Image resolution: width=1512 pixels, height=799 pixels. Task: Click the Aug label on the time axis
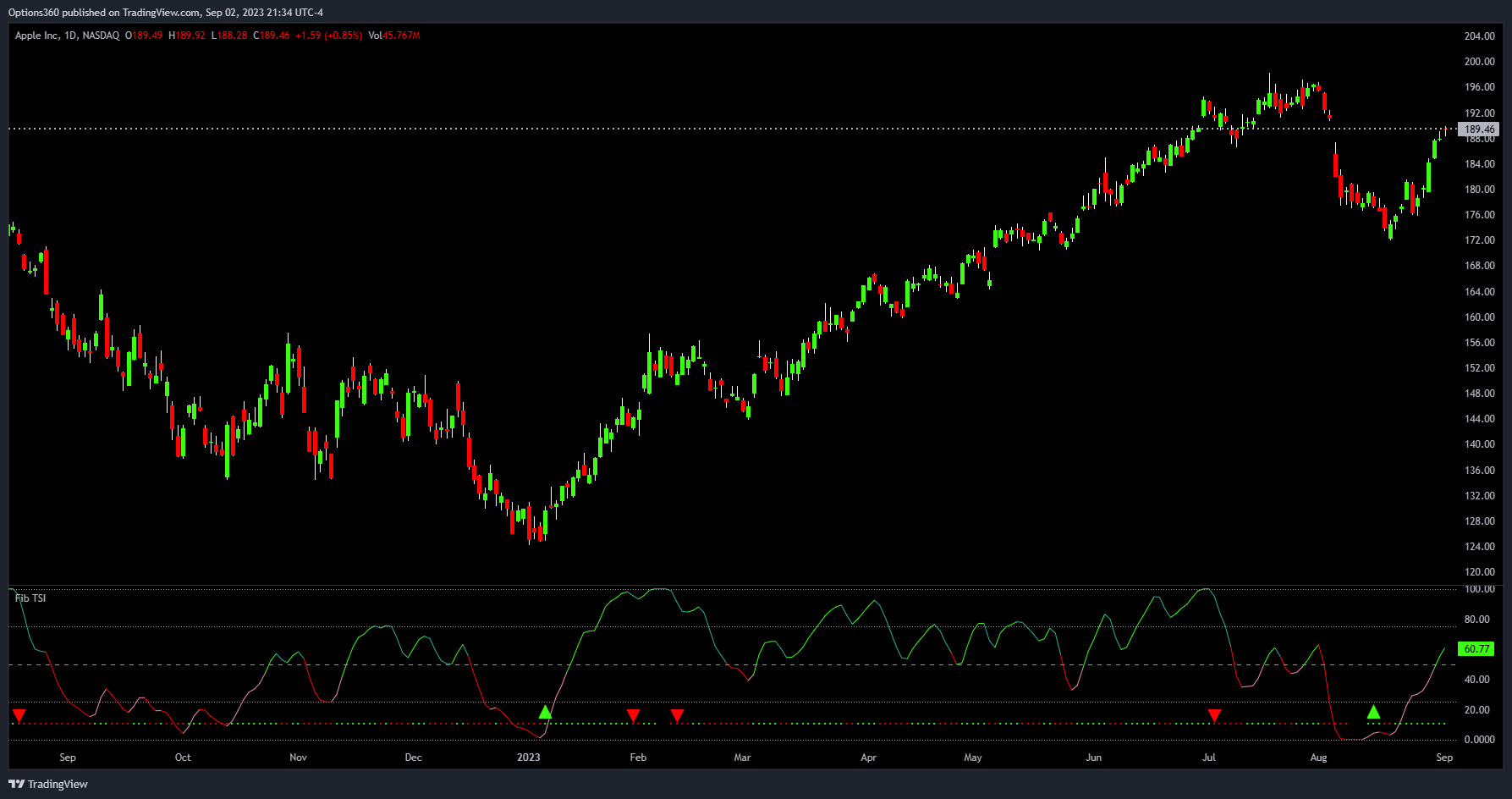(x=1319, y=758)
